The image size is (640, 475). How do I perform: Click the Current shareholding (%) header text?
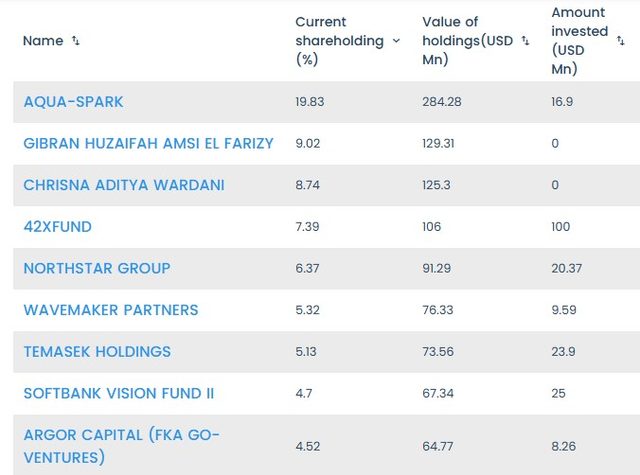(x=339, y=41)
